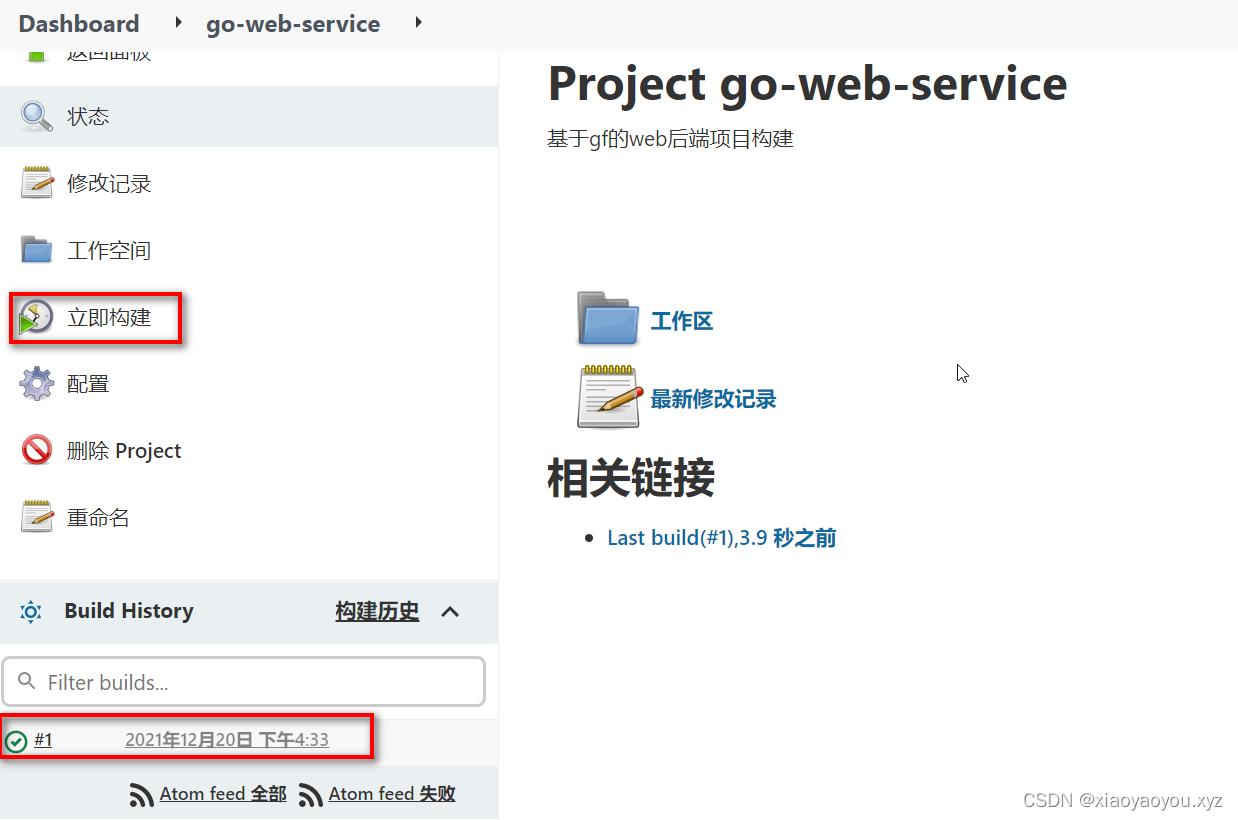Open the go-web-service breadcrumb link
Viewport: 1238px width, 820px height.
click(x=293, y=24)
